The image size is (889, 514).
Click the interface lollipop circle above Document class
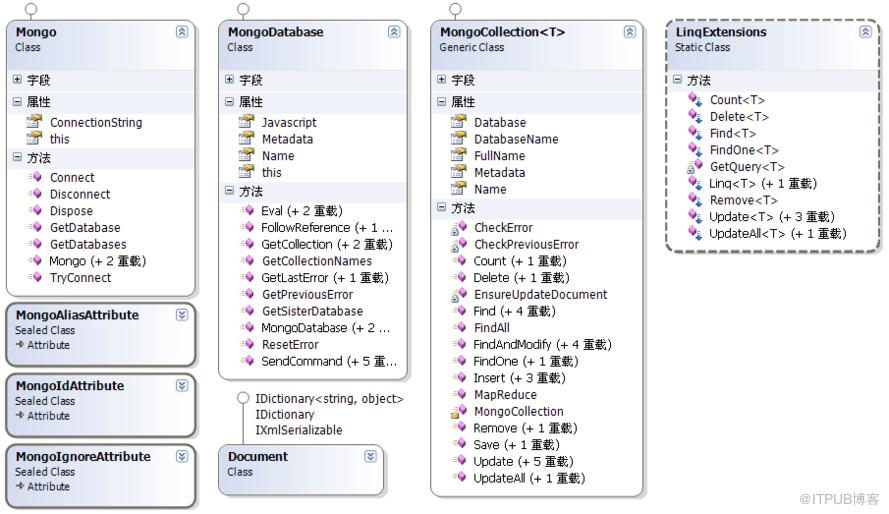(243, 398)
